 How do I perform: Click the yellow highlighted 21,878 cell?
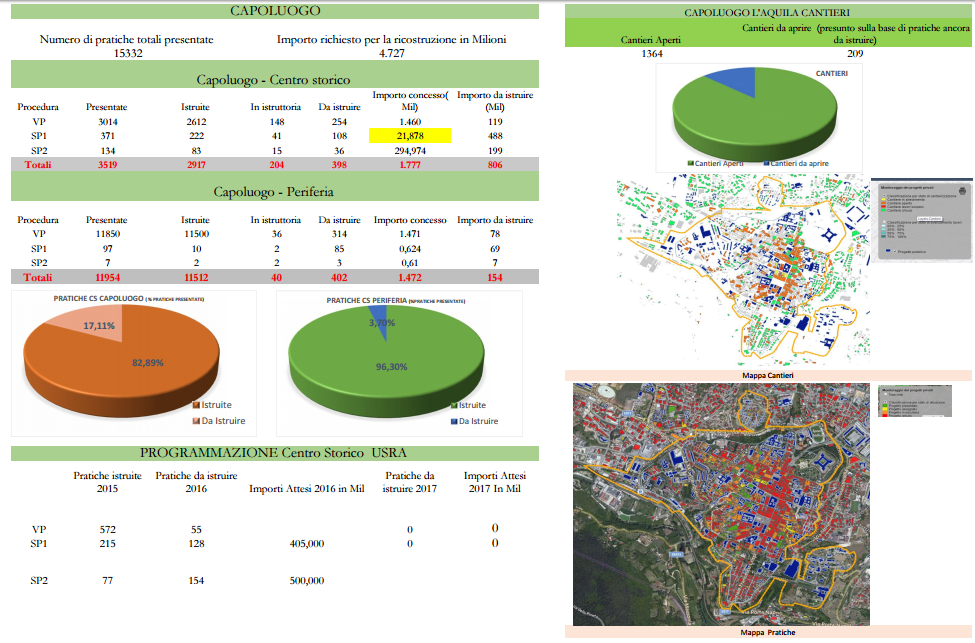tap(410, 135)
